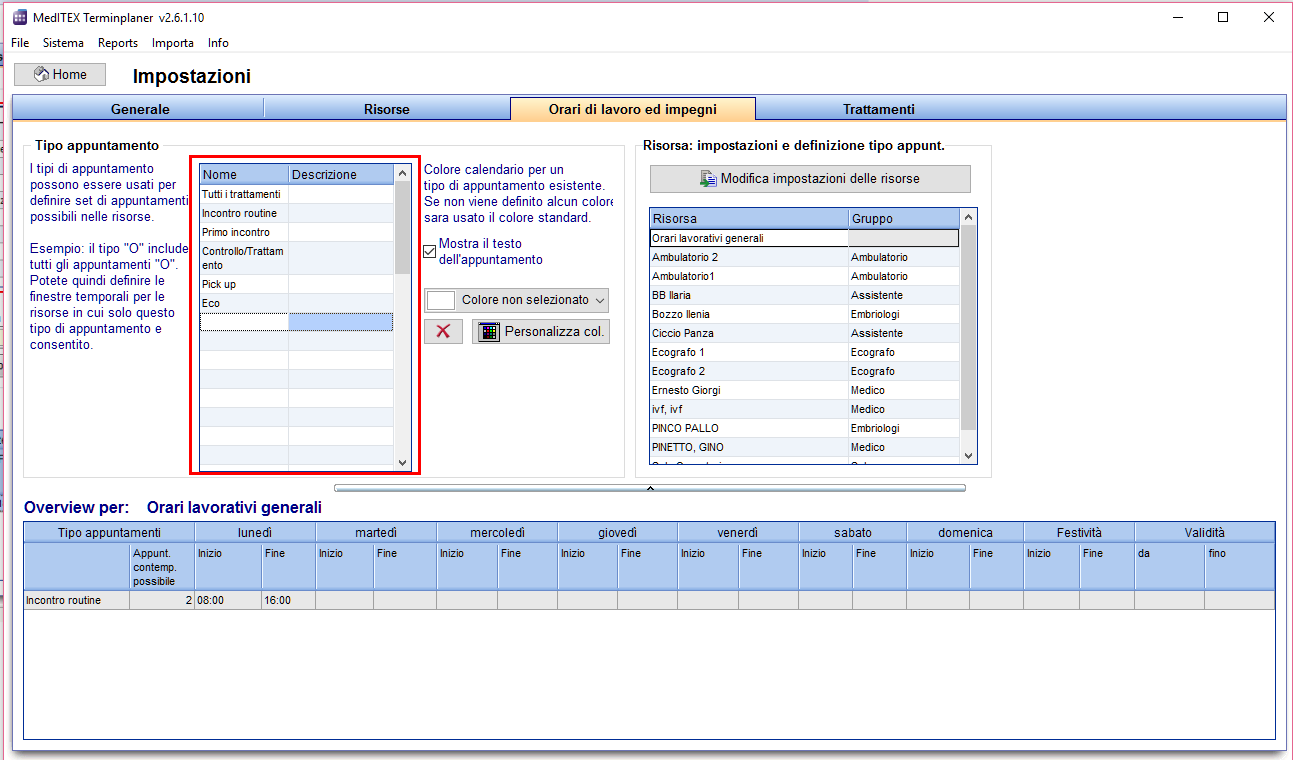The image size is (1293, 760).
Task: Switch to the Generale tab
Action: click(x=140, y=109)
